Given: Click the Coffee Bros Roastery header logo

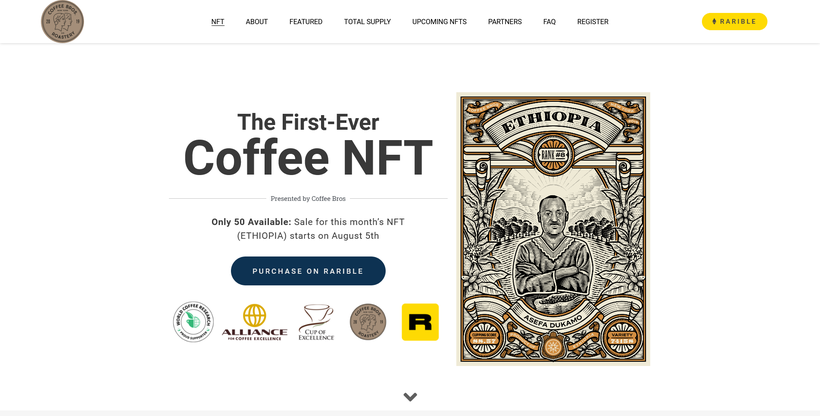Looking at the screenshot, I should pyautogui.click(x=62, y=21).
